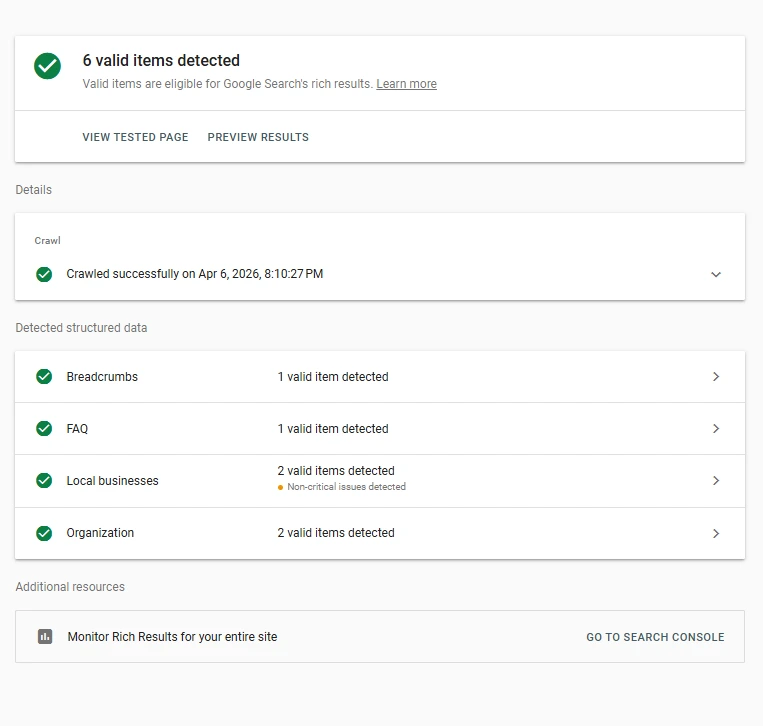Click the '6 valid items detected' heading
This screenshot has height=726, width=763.
161,60
